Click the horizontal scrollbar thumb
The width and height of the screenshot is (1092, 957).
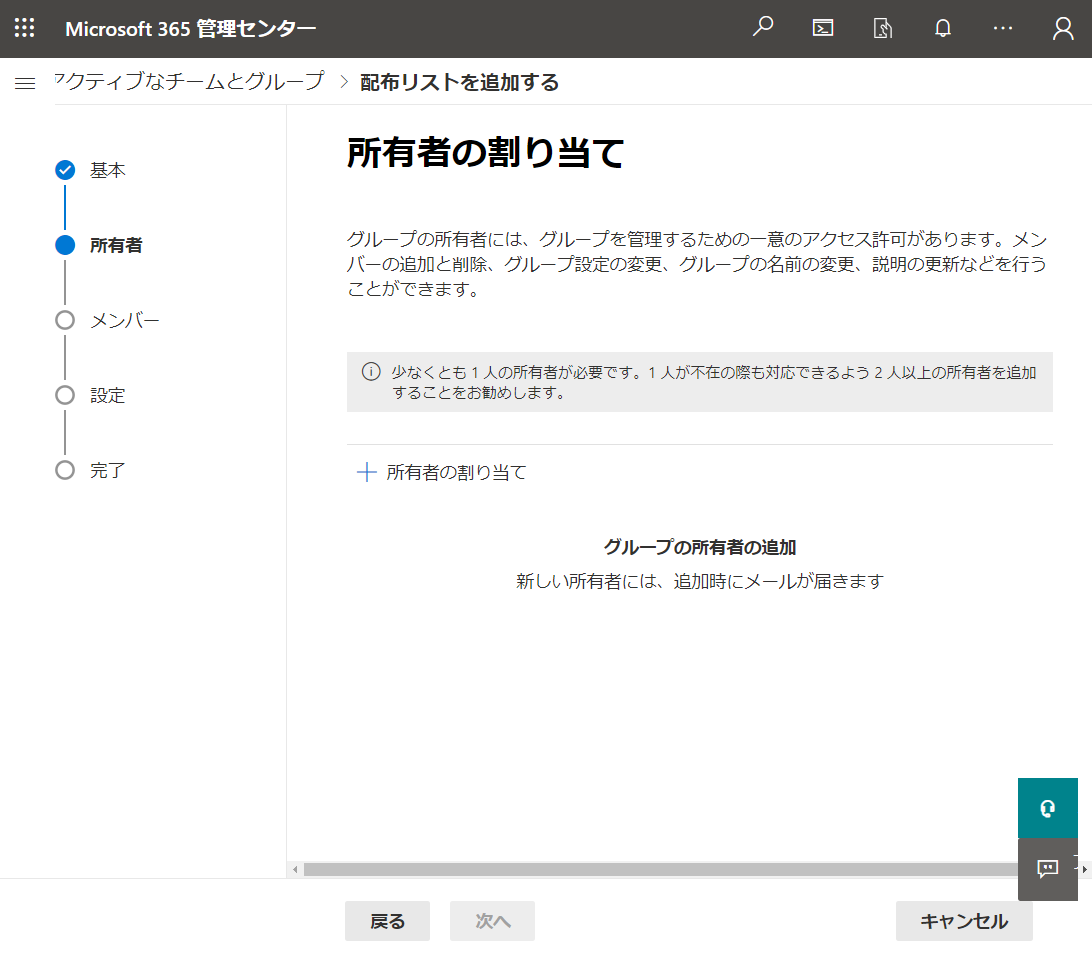pos(660,869)
